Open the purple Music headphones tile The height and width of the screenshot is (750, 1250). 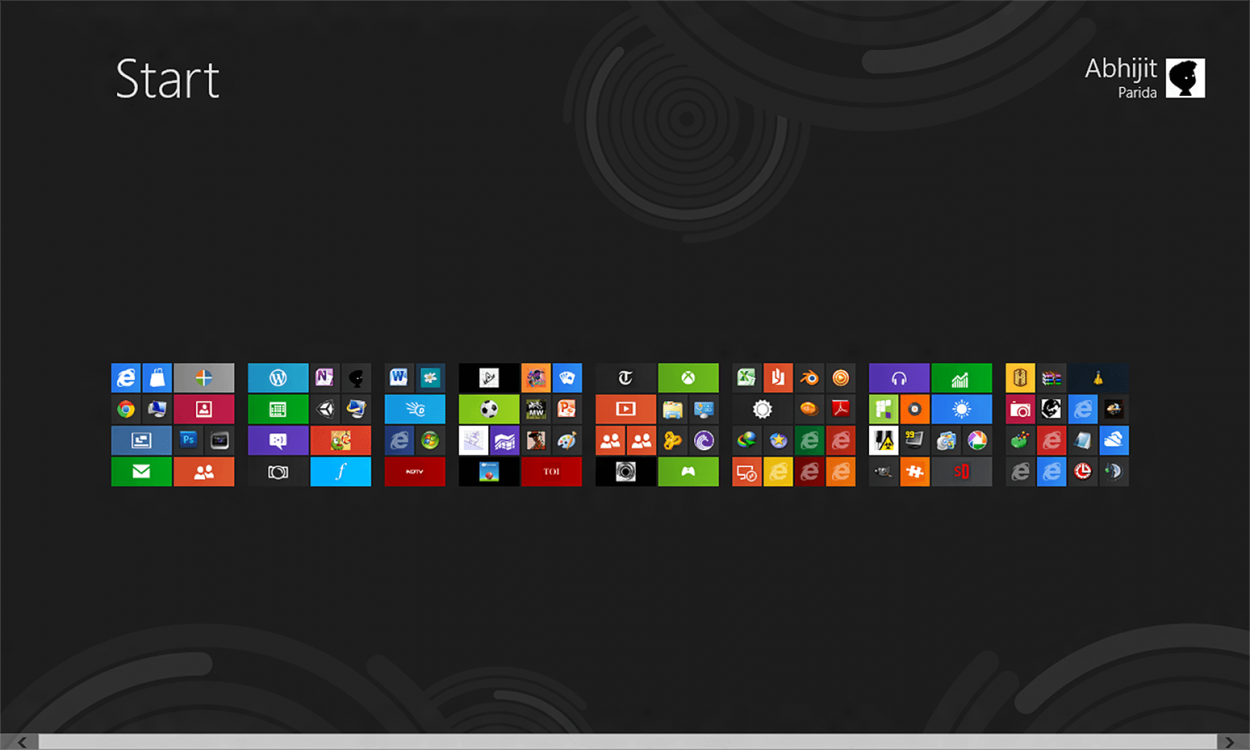pos(899,378)
